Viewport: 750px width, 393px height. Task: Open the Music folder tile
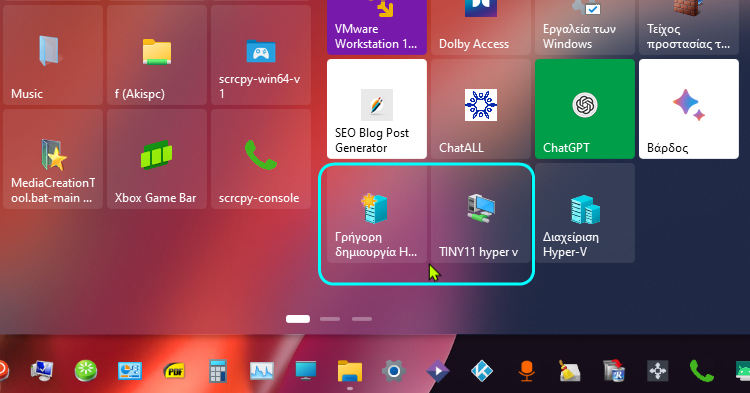click(x=53, y=55)
